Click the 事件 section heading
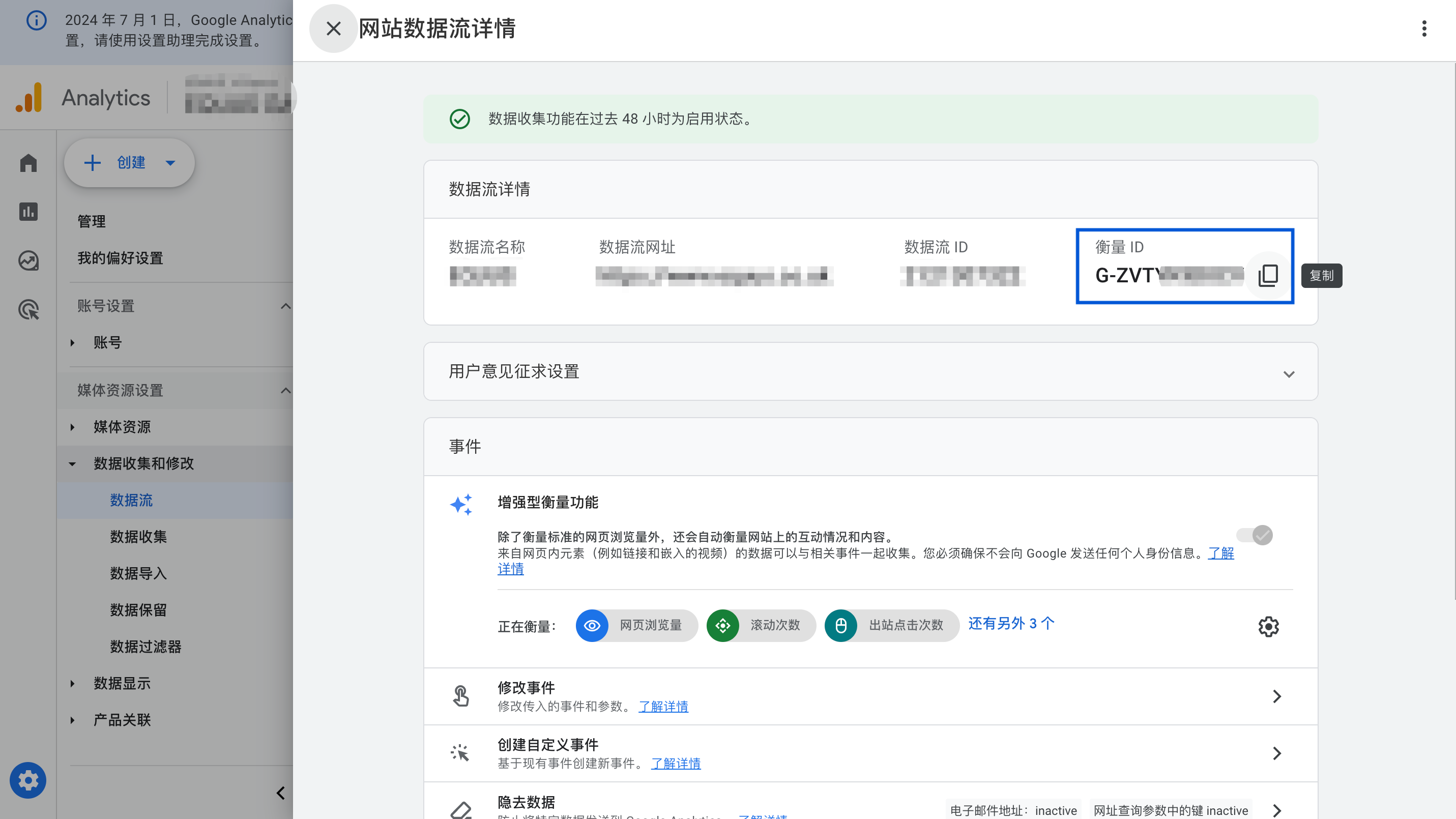This screenshot has width=1456, height=819. 464,447
